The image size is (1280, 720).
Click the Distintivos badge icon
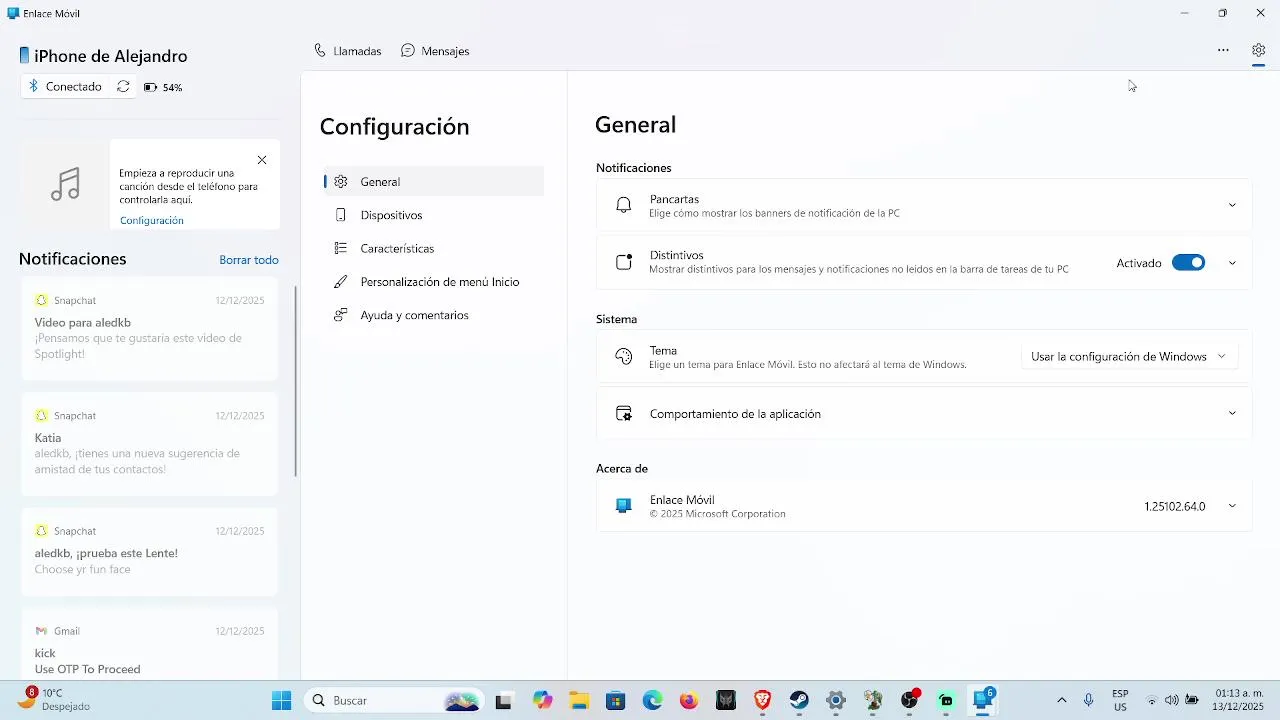[624, 262]
